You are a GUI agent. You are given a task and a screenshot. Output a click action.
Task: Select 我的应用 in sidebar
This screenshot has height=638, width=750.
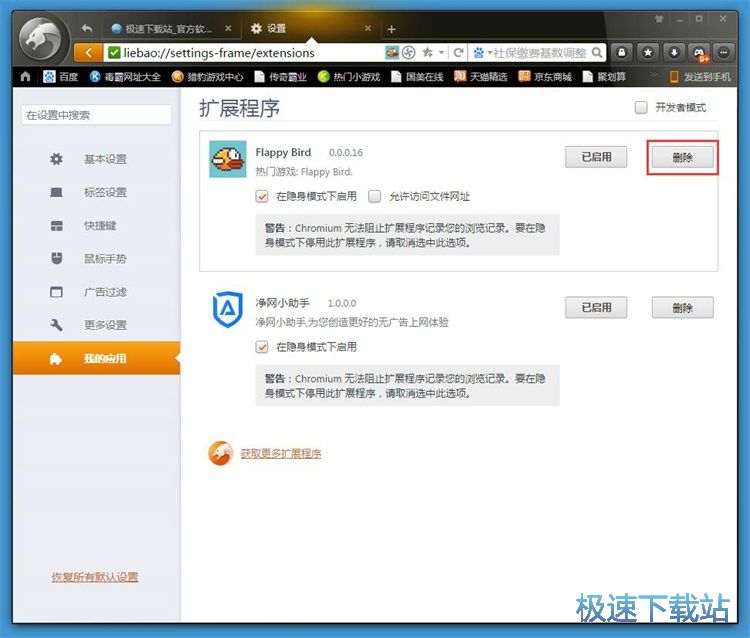pyautogui.click(x=97, y=358)
